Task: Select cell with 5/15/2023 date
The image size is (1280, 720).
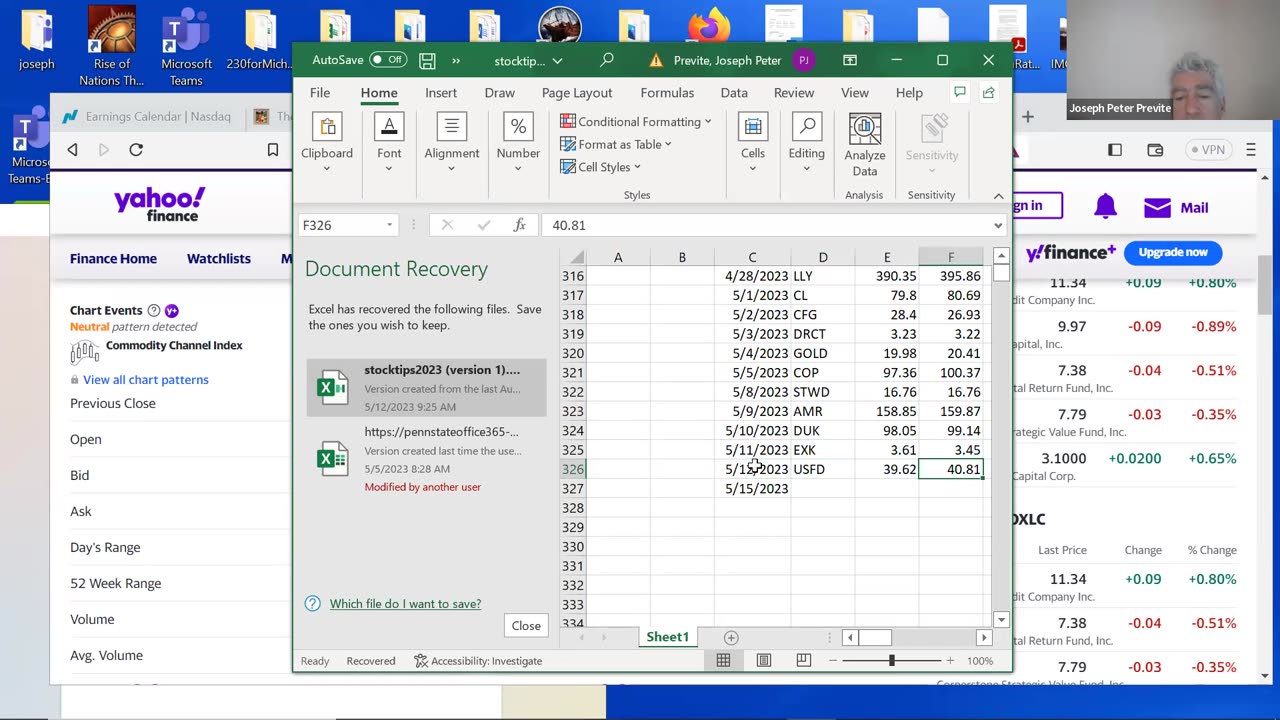Action: [753, 489]
